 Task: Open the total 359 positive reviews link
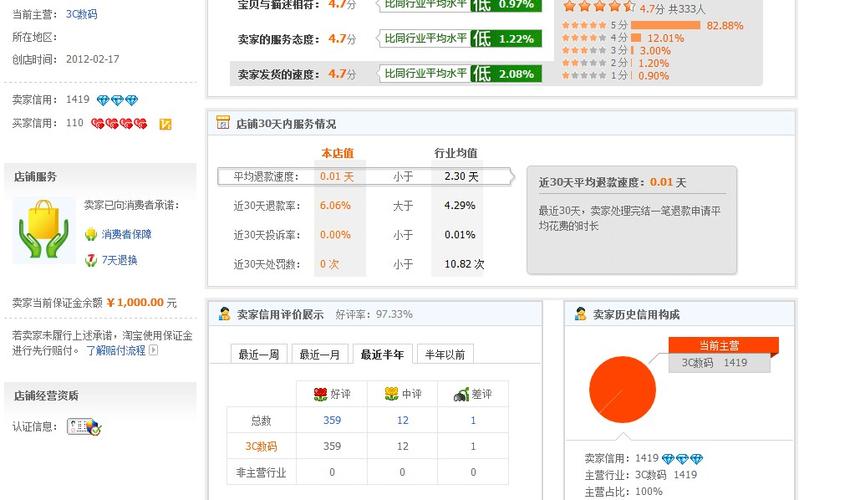point(332,420)
